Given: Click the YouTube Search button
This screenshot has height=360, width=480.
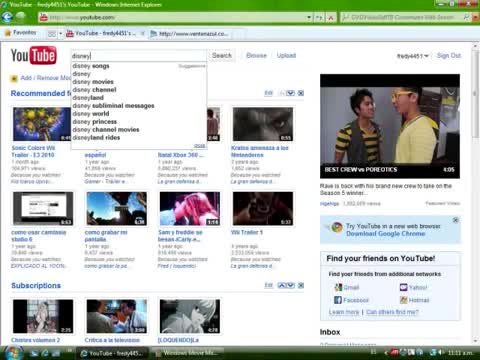Looking at the screenshot, I should 222,55.
